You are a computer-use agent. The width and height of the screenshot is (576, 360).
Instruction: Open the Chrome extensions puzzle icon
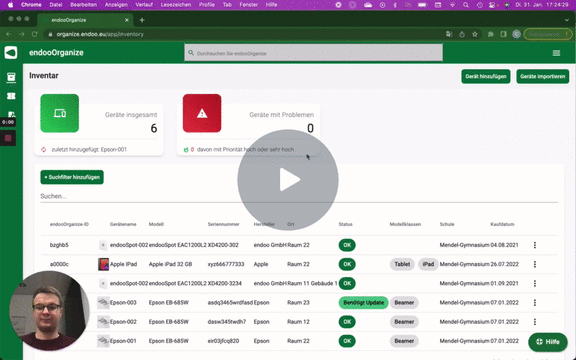click(490, 34)
